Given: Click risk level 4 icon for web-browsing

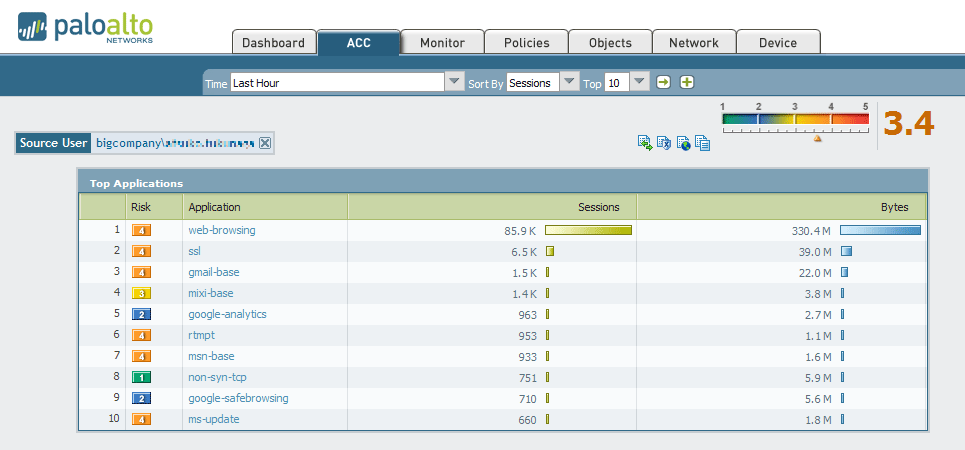Looking at the screenshot, I should pyautogui.click(x=142, y=230).
